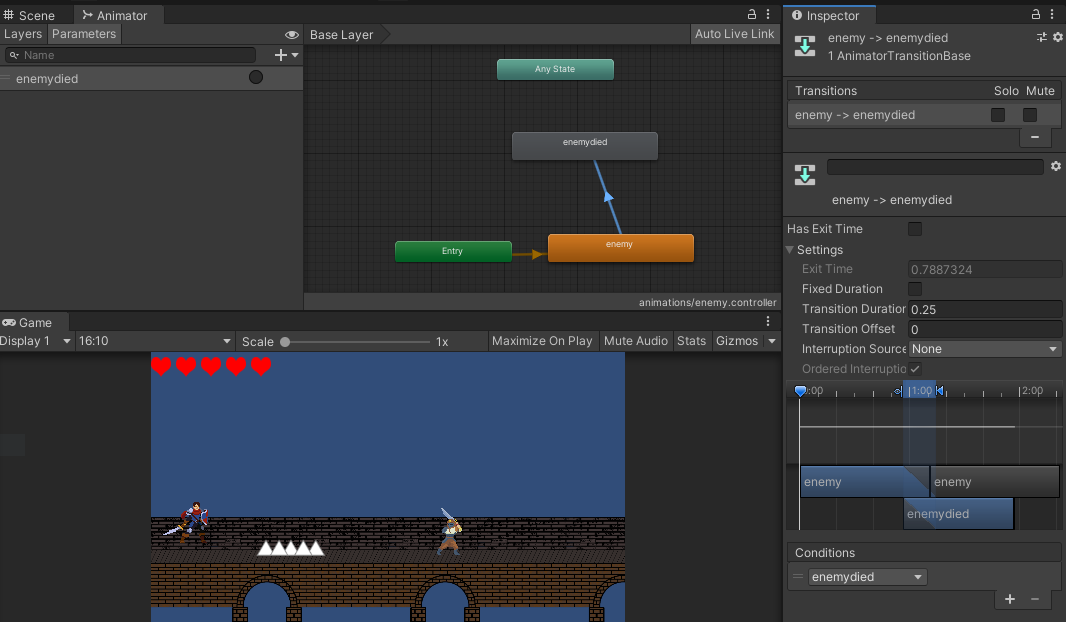Open the Layers tab in Animator

click(23, 34)
